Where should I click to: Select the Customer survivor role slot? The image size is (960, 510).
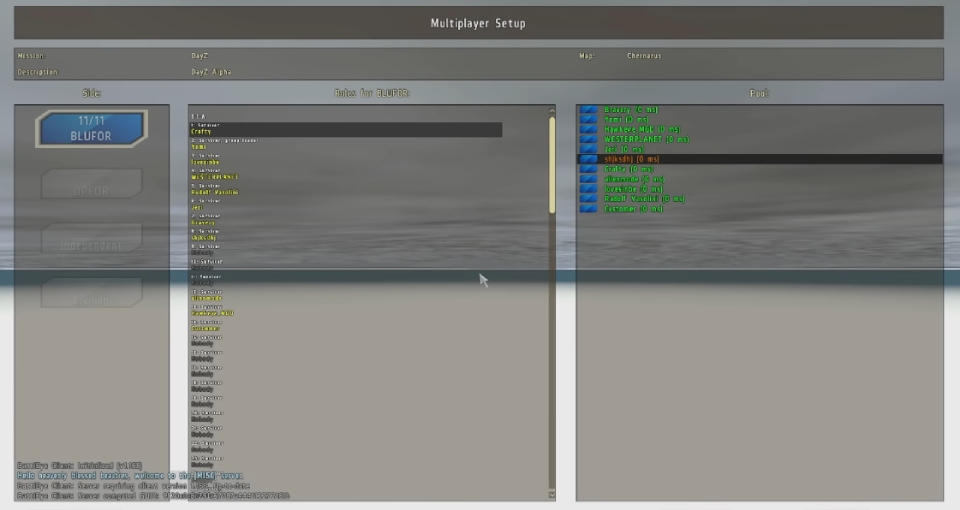[346, 325]
